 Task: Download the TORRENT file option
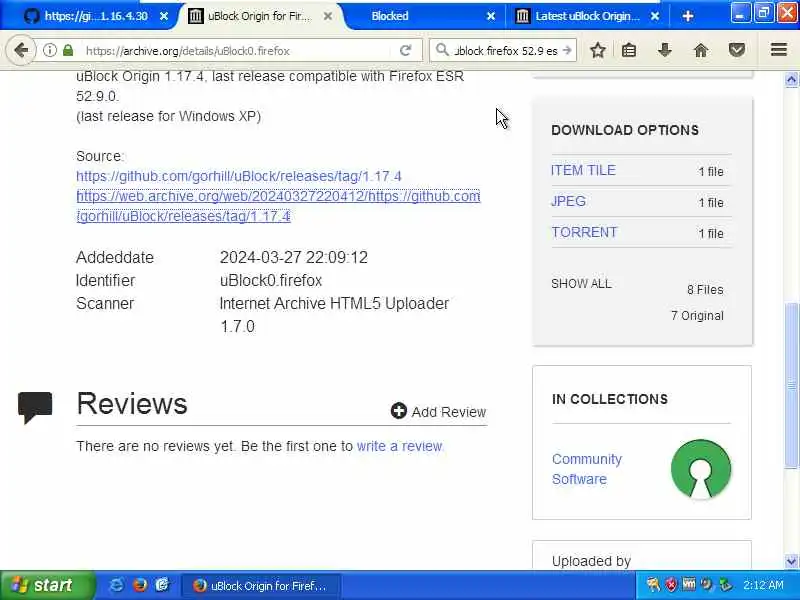[584, 232]
